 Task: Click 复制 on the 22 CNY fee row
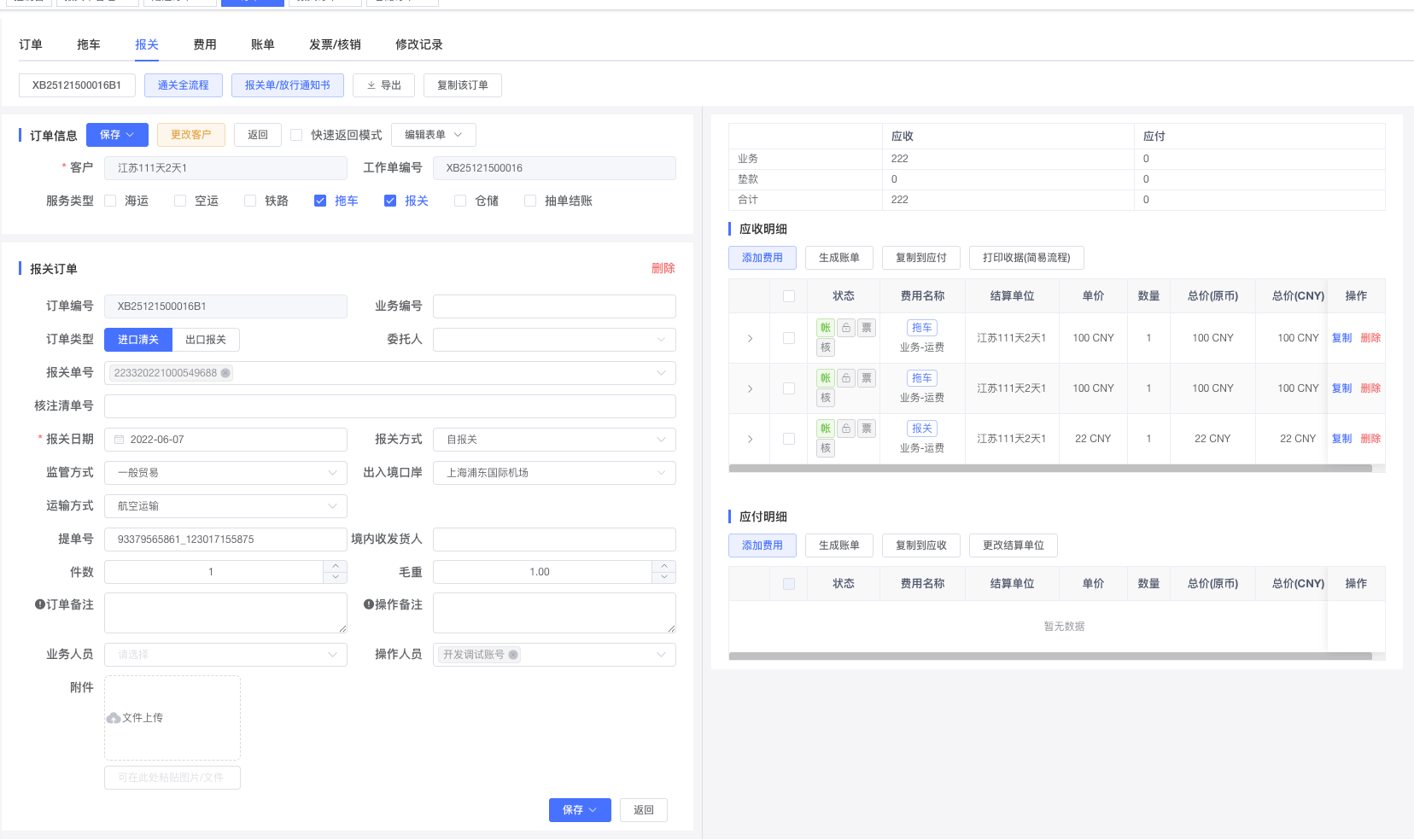(1341, 438)
